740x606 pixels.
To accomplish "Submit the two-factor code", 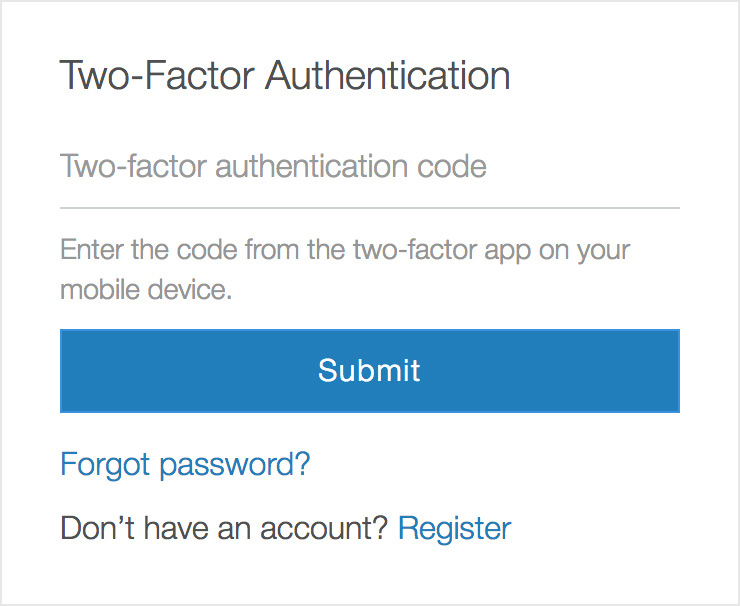I will point(369,370).
